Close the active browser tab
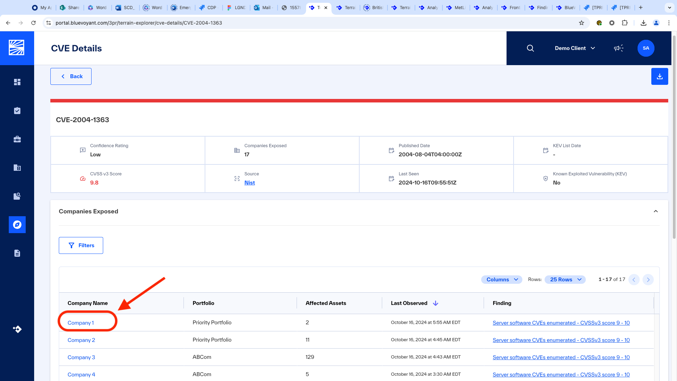This screenshot has width=677, height=381. point(326,7)
